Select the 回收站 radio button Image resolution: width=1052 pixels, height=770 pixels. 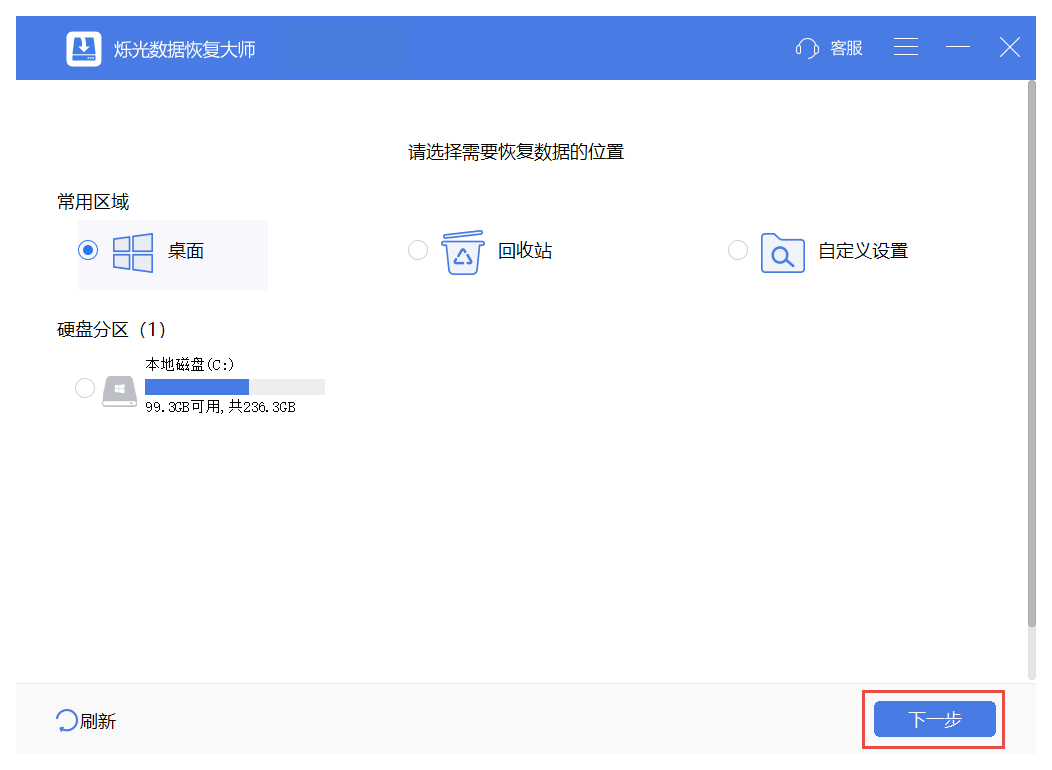418,251
